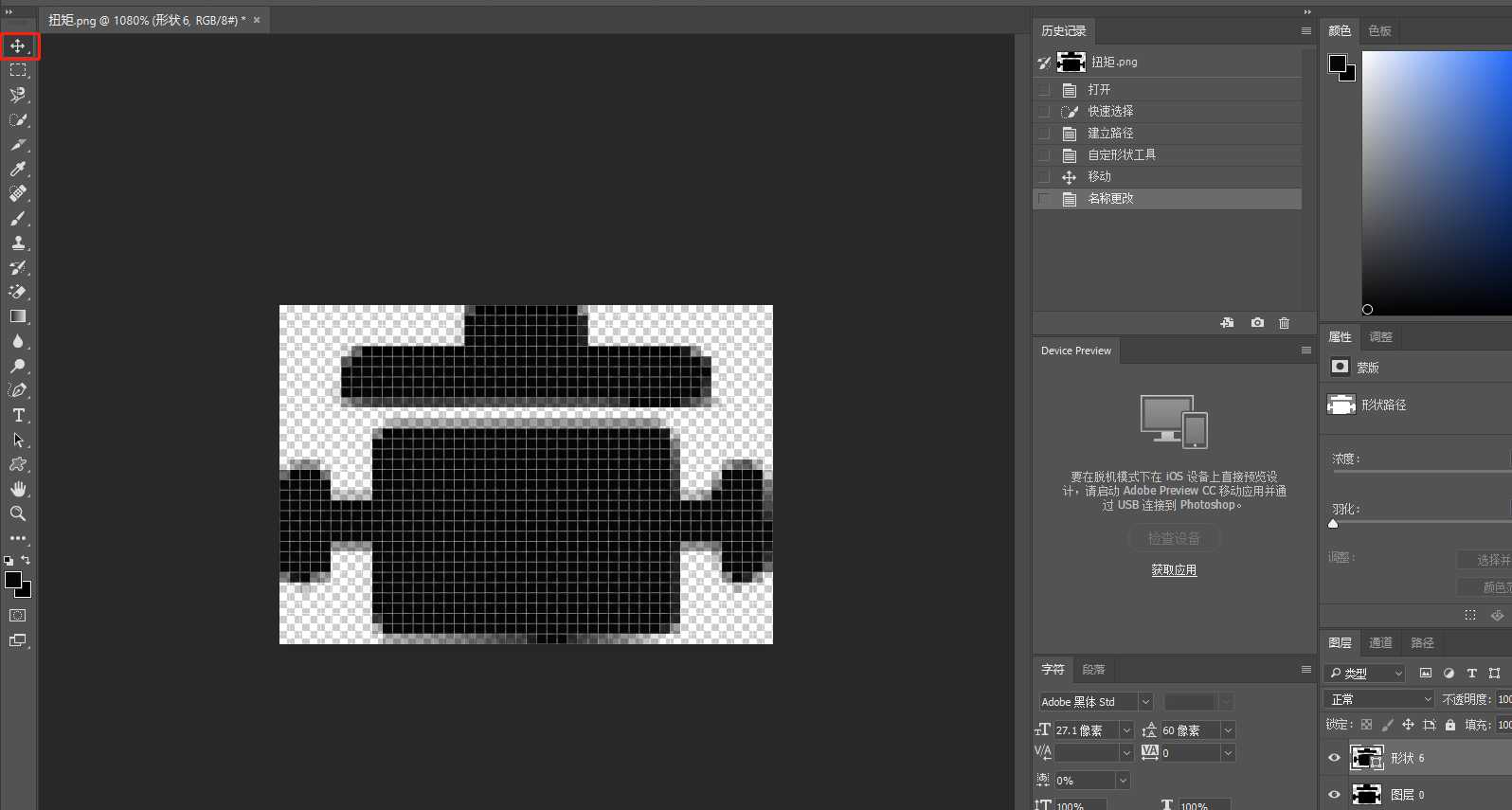Select the Spot Healing Brush tool
Viewport: 1512px width, 810px height.
[x=18, y=193]
